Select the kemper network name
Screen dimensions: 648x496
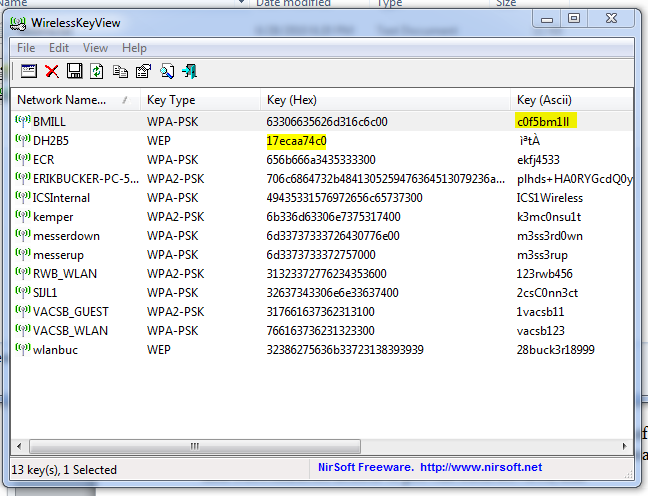tap(53, 217)
